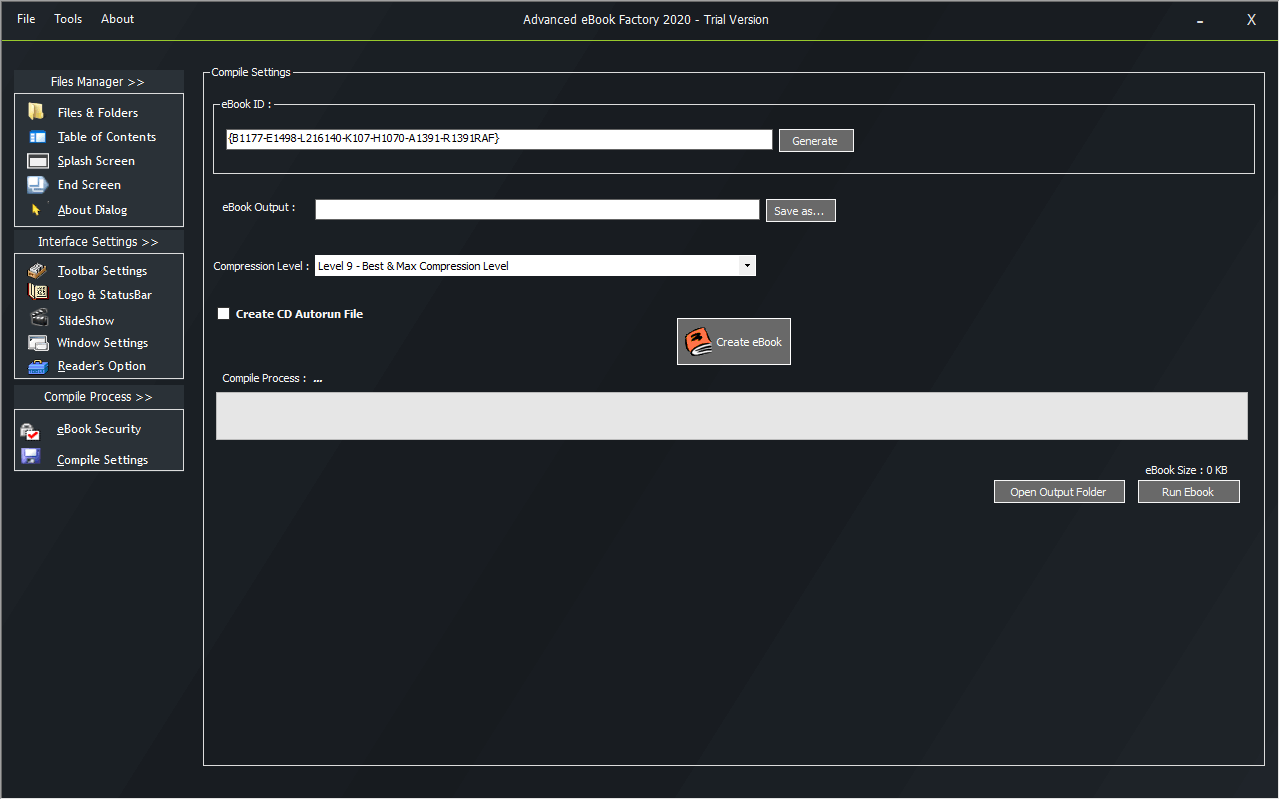This screenshot has height=800, width=1280.
Task: Click the Compile Settings floppy disk icon
Action: click(30, 457)
